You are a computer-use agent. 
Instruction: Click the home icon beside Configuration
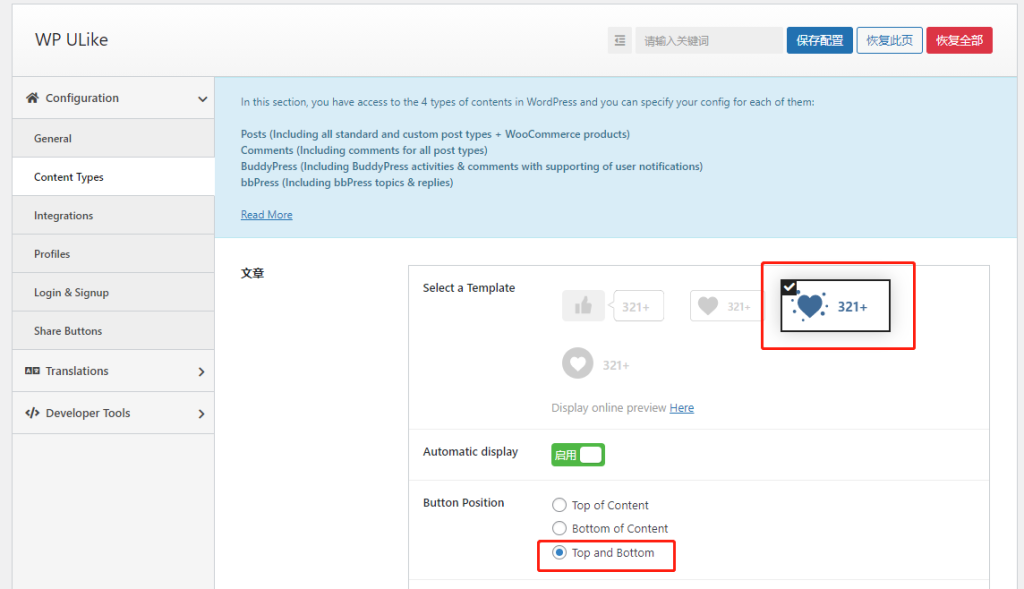[x=32, y=98]
